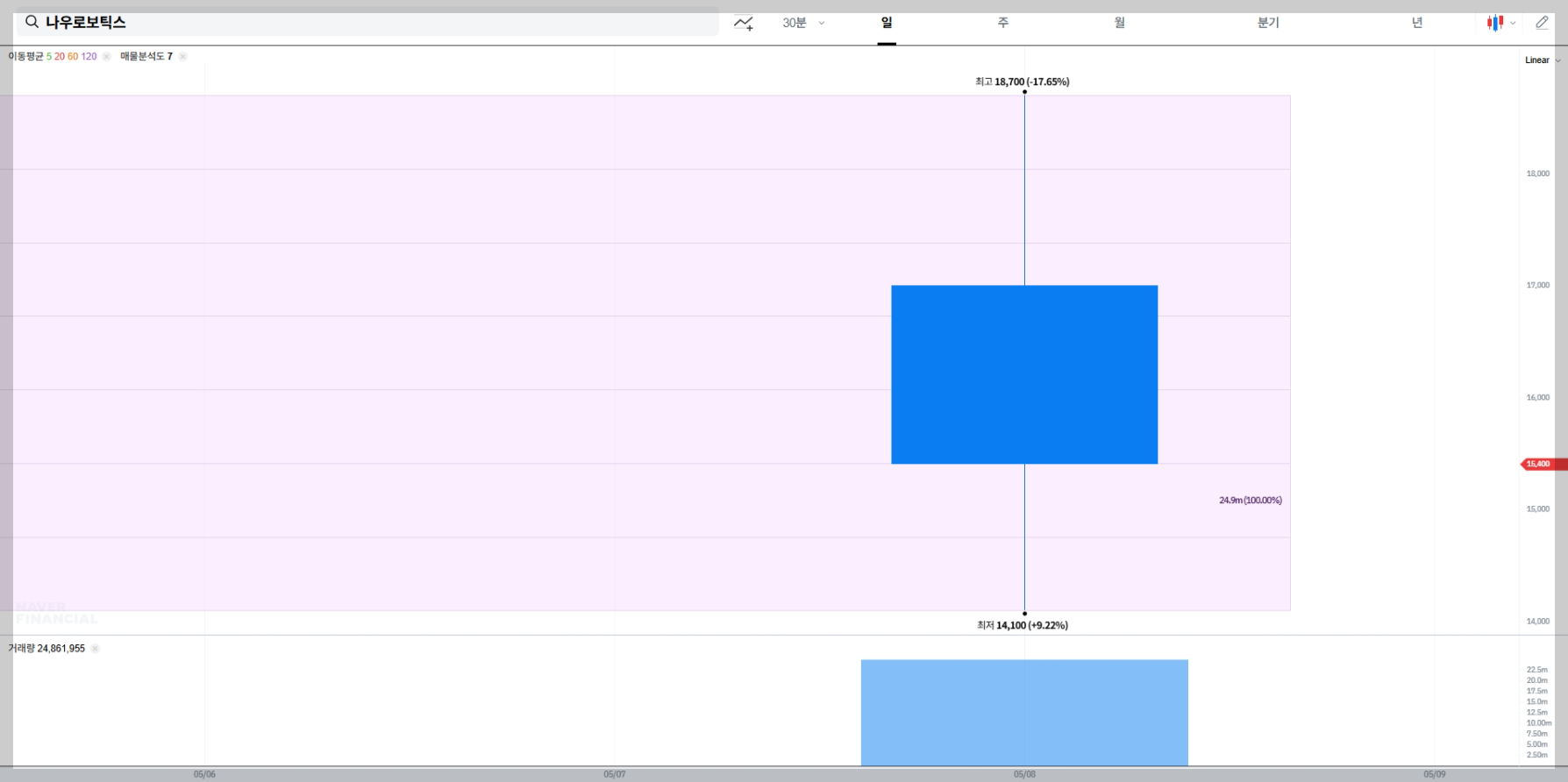Click the 05/08 date axis label
Image resolution: width=1568 pixels, height=782 pixels.
pos(1024,775)
